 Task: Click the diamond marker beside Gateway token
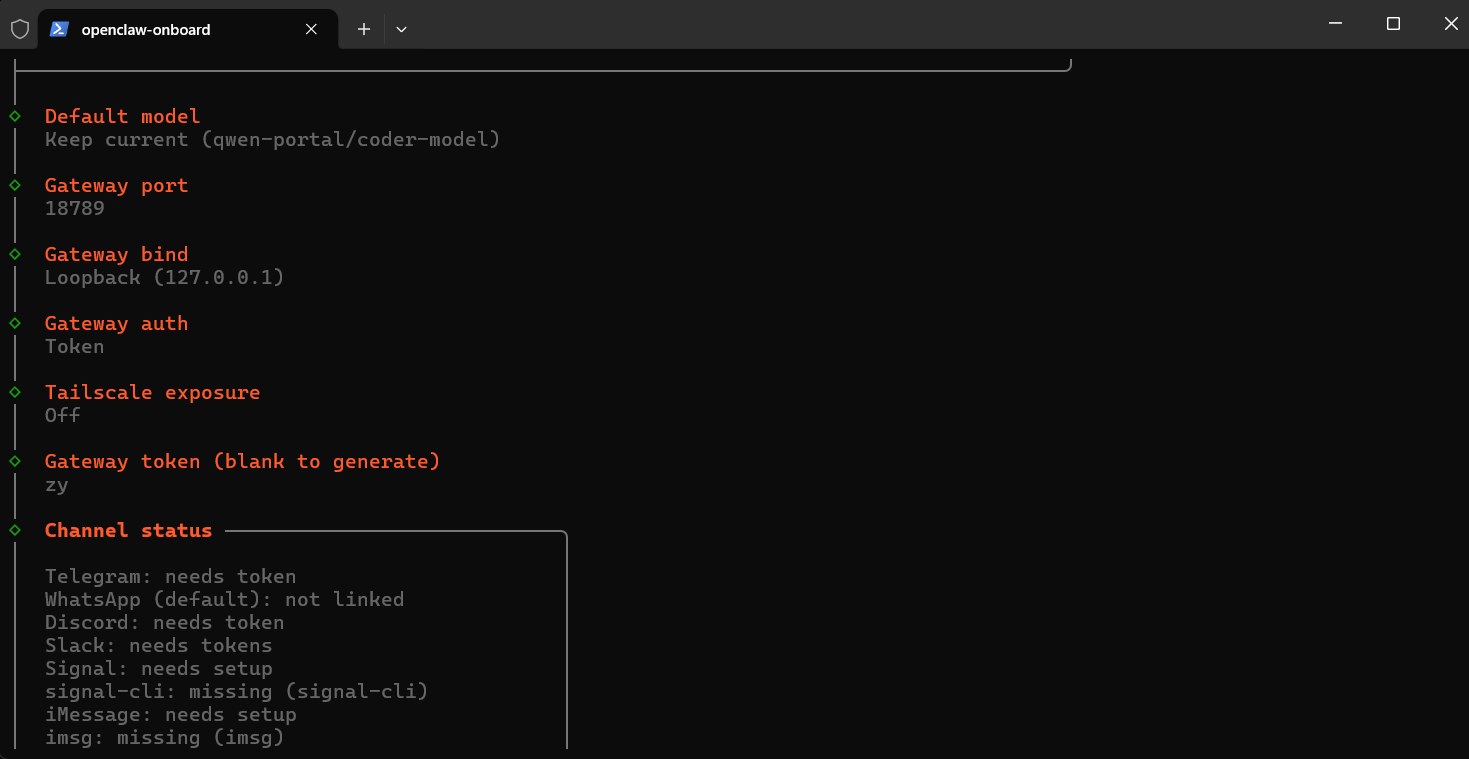coord(15,461)
